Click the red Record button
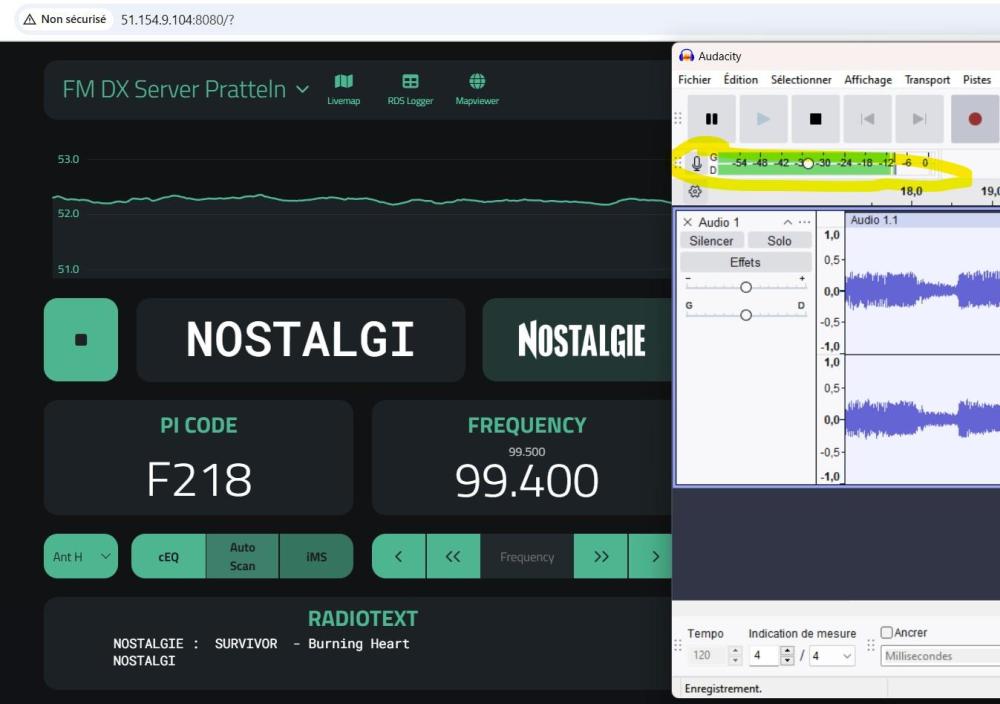The image size is (1000, 704). 974,119
